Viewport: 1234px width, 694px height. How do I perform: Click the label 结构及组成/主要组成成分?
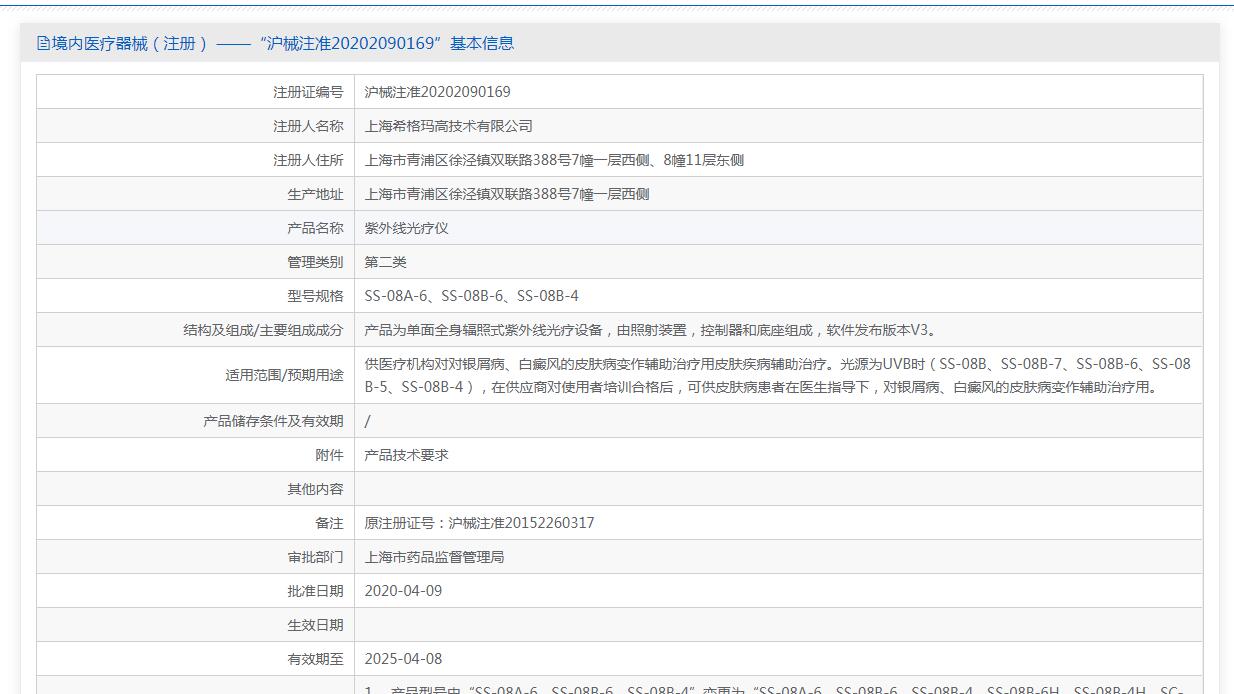263,330
